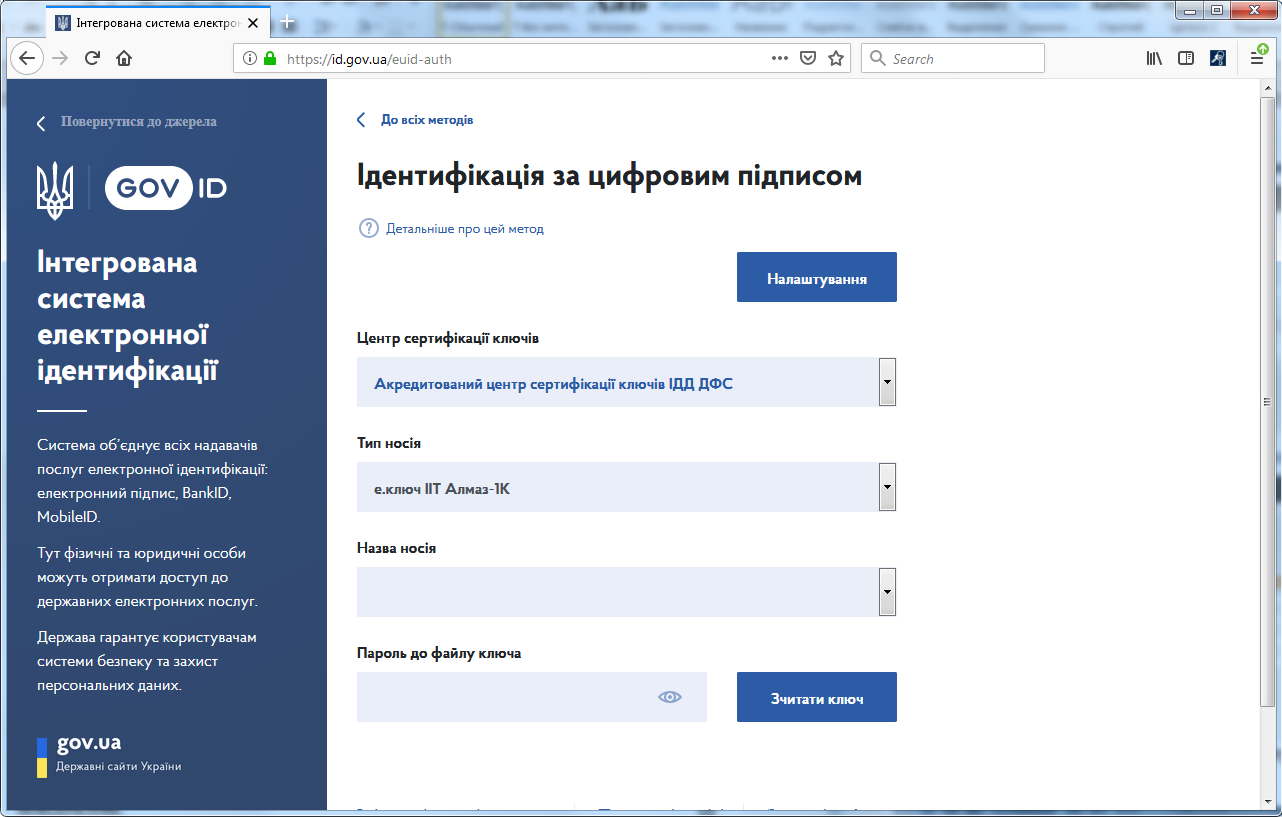Expand 'Назва носія' dropdown arrow
Viewport: 1282px width, 817px height.
(x=887, y=592)
